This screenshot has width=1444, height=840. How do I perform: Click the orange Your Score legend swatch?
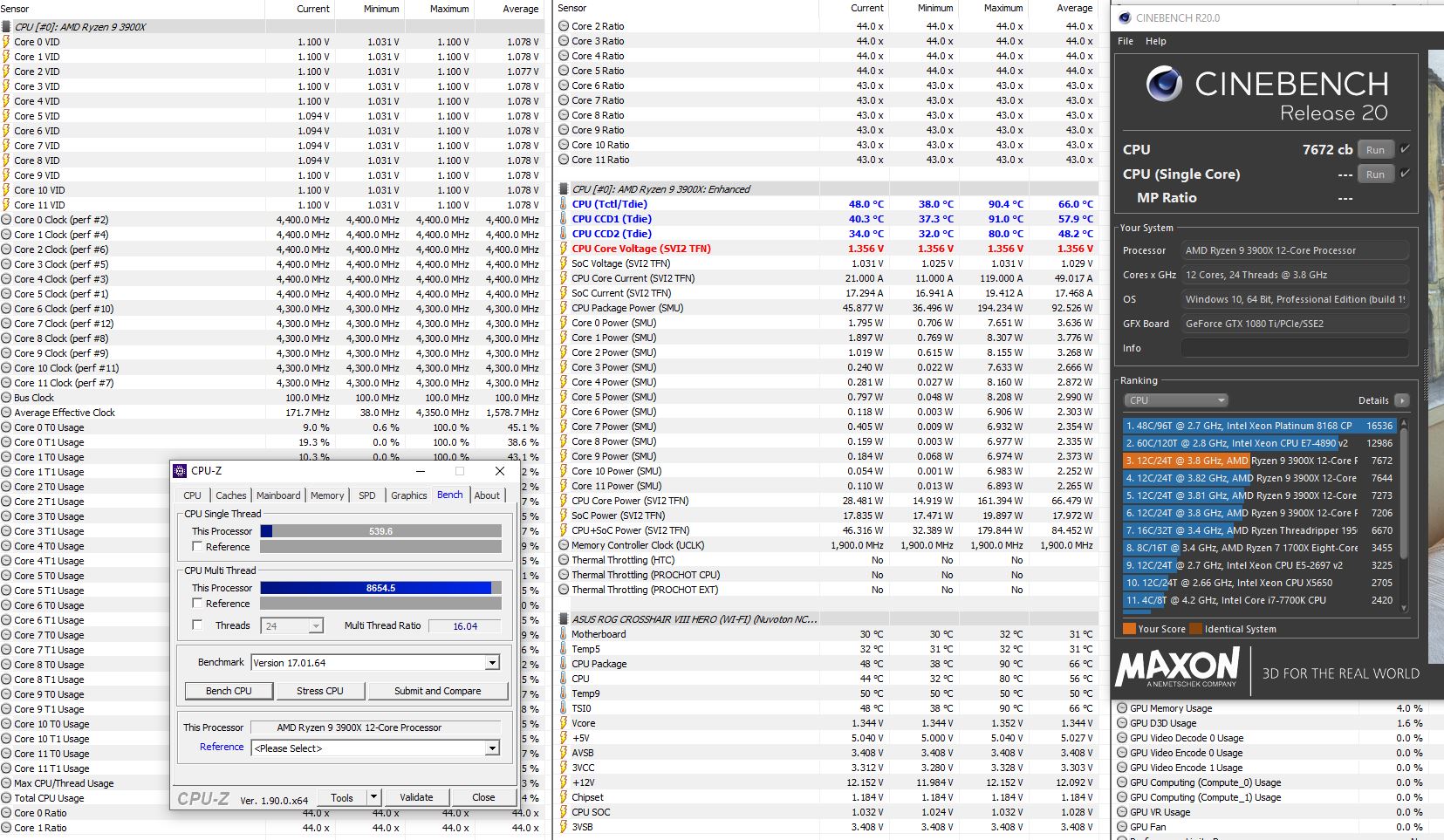point(1129,629)
